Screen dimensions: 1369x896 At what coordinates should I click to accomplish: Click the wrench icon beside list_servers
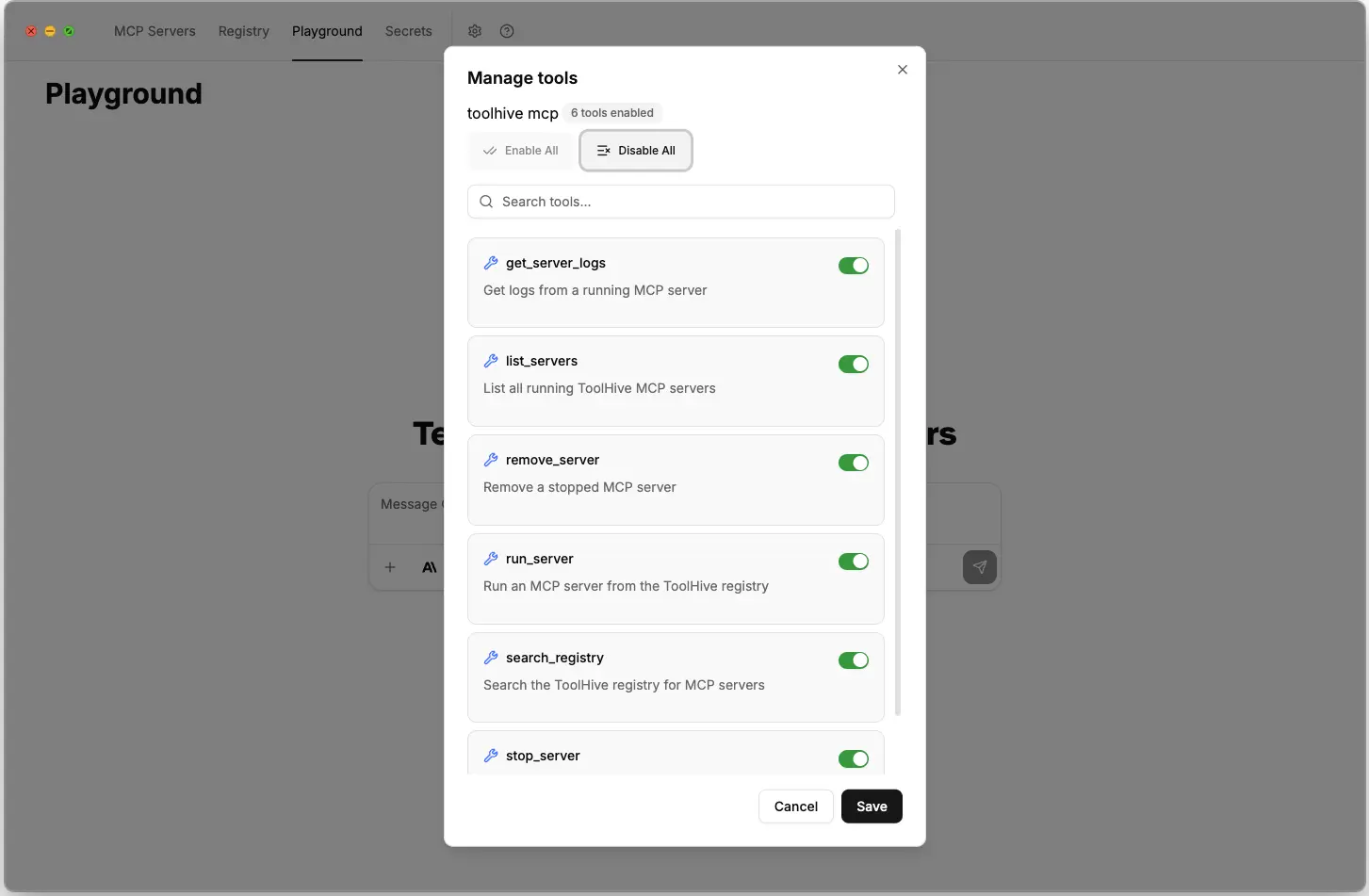pos(491,361)
